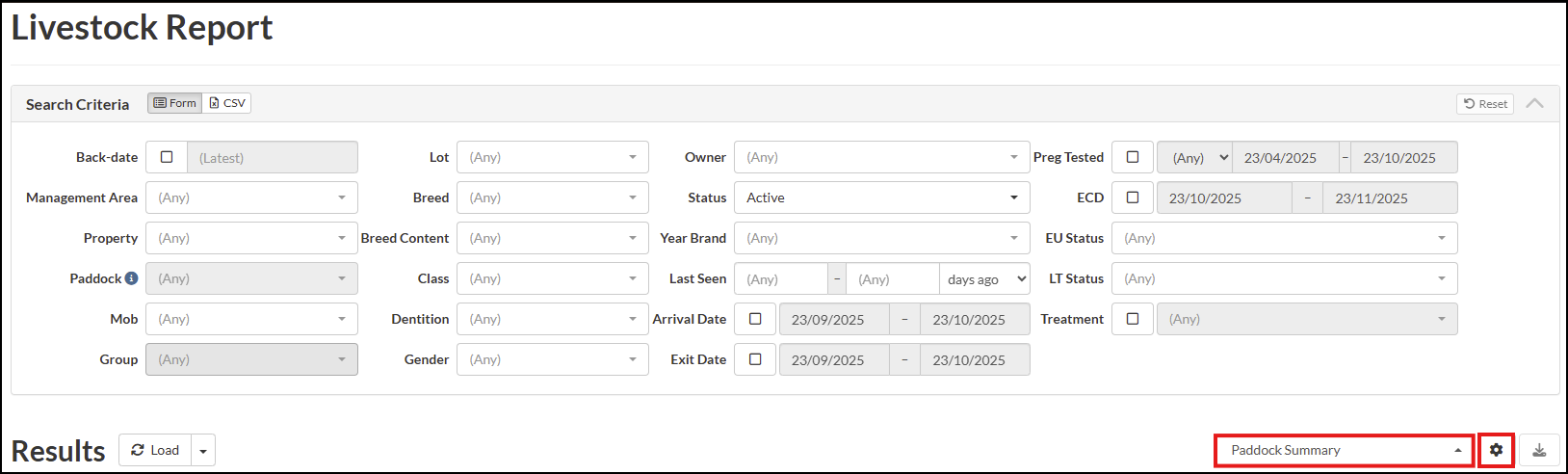Screen dimensions: 1568x474
Task: Enable the Arrival Date checkbox
Action: coord(755,319)
